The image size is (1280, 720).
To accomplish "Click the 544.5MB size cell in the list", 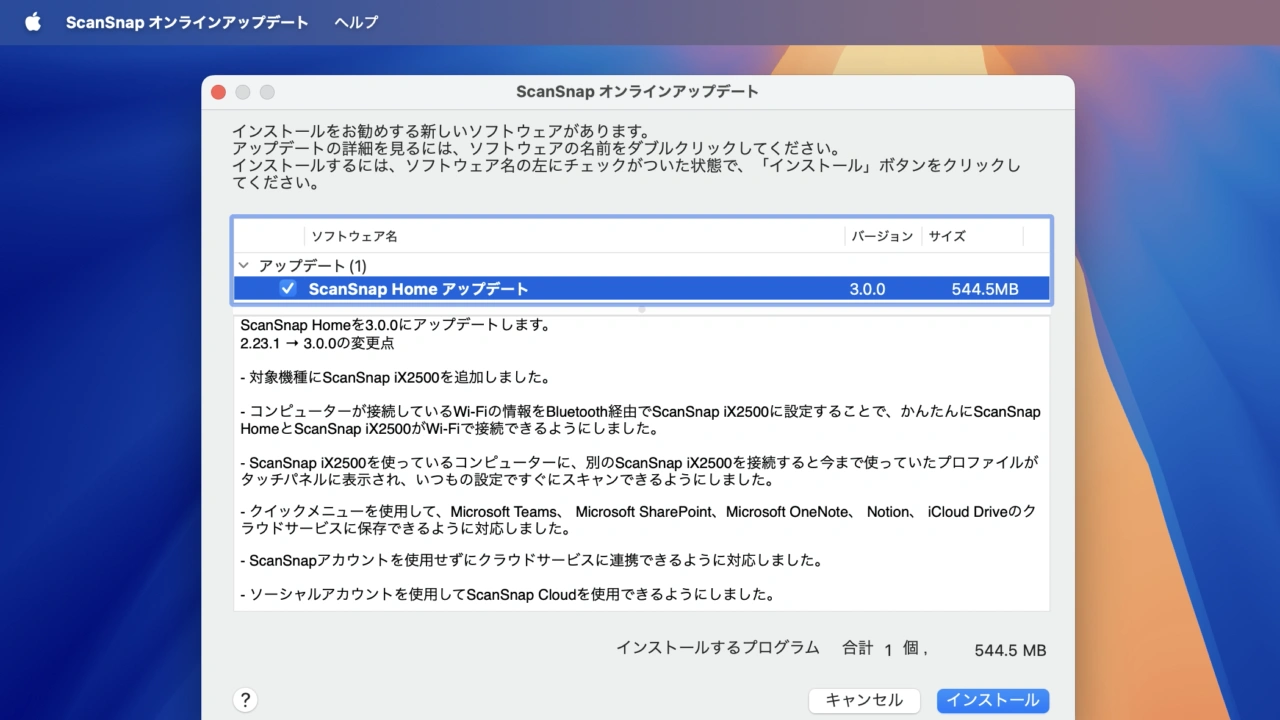I will (x=985, y=289).
